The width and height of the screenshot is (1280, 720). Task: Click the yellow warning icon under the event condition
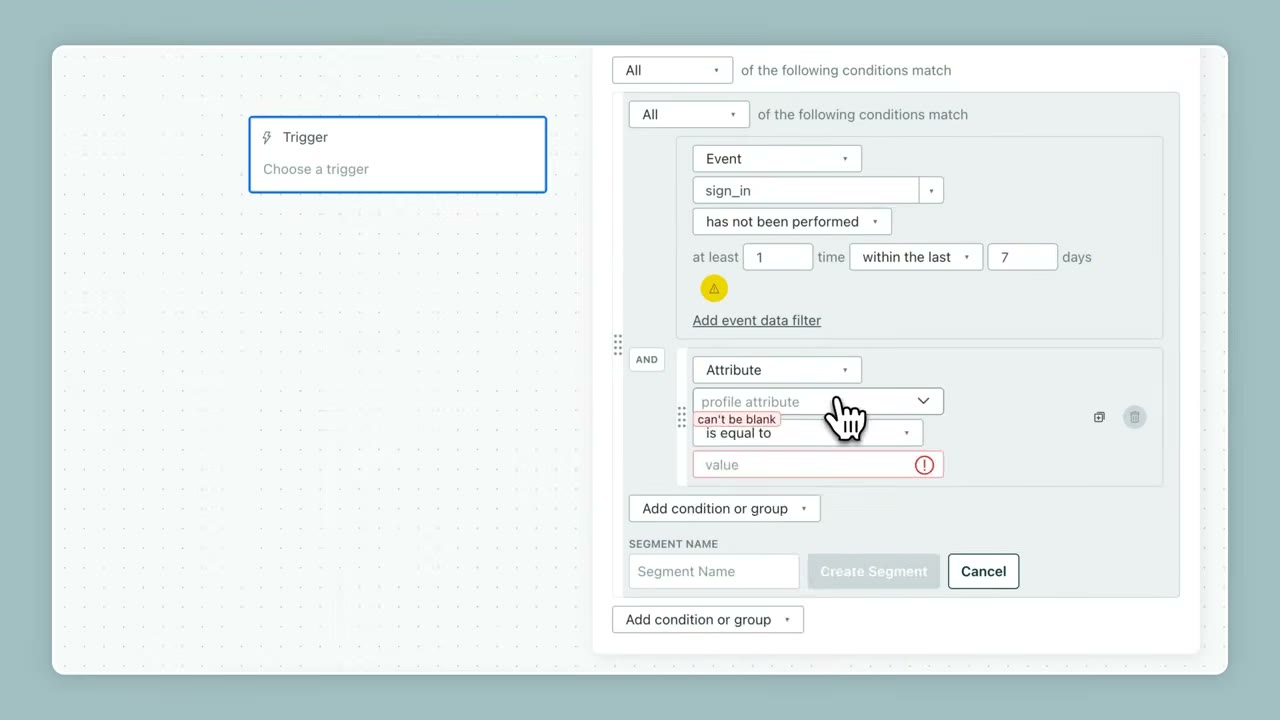click(714, 289)
